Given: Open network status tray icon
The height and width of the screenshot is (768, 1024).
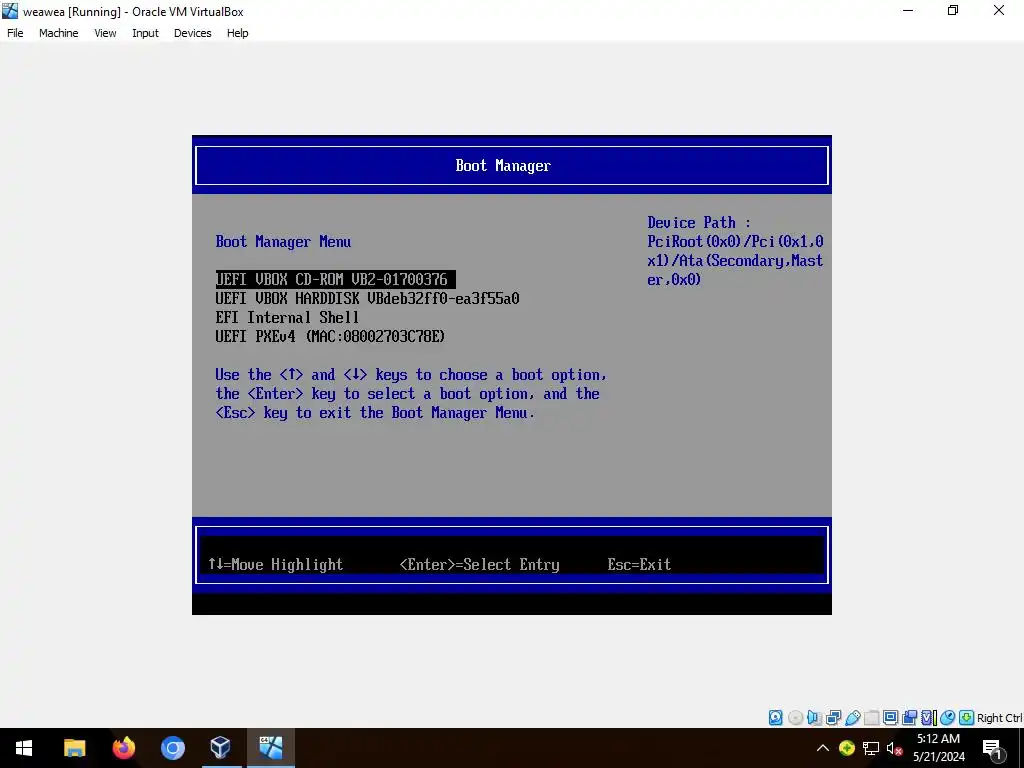Looking at the screenshot, I should [x=871, y=748].
